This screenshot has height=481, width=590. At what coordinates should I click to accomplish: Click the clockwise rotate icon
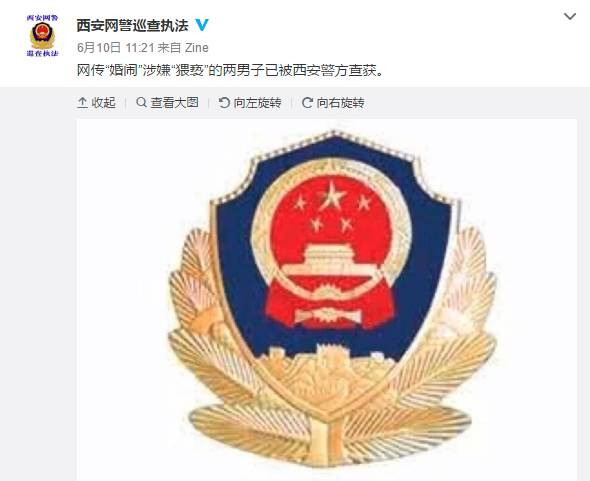(x=307, y=102)
